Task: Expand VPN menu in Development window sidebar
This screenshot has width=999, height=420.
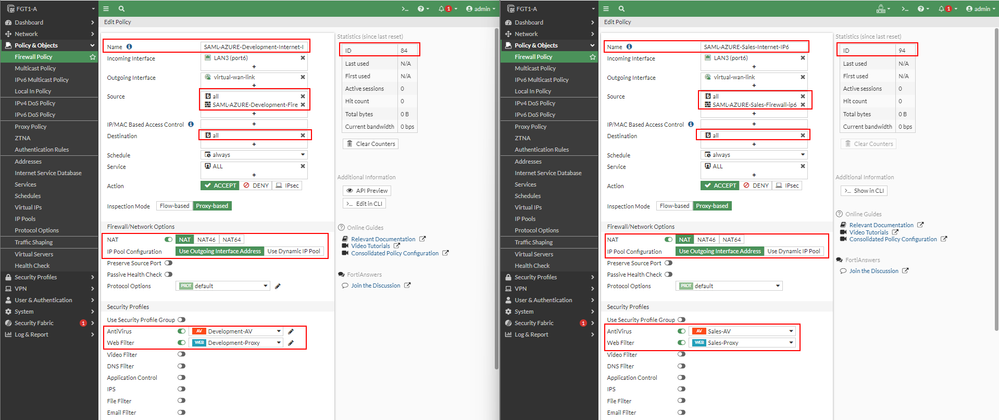Action: point(50,289)
